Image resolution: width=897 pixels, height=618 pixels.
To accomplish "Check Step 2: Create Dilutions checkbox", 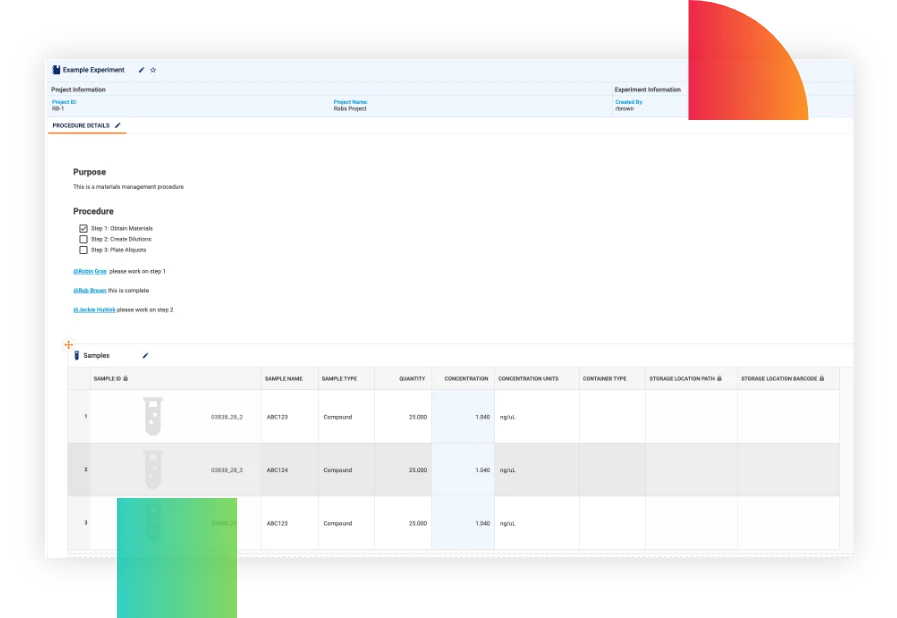I will pos(84,239).
